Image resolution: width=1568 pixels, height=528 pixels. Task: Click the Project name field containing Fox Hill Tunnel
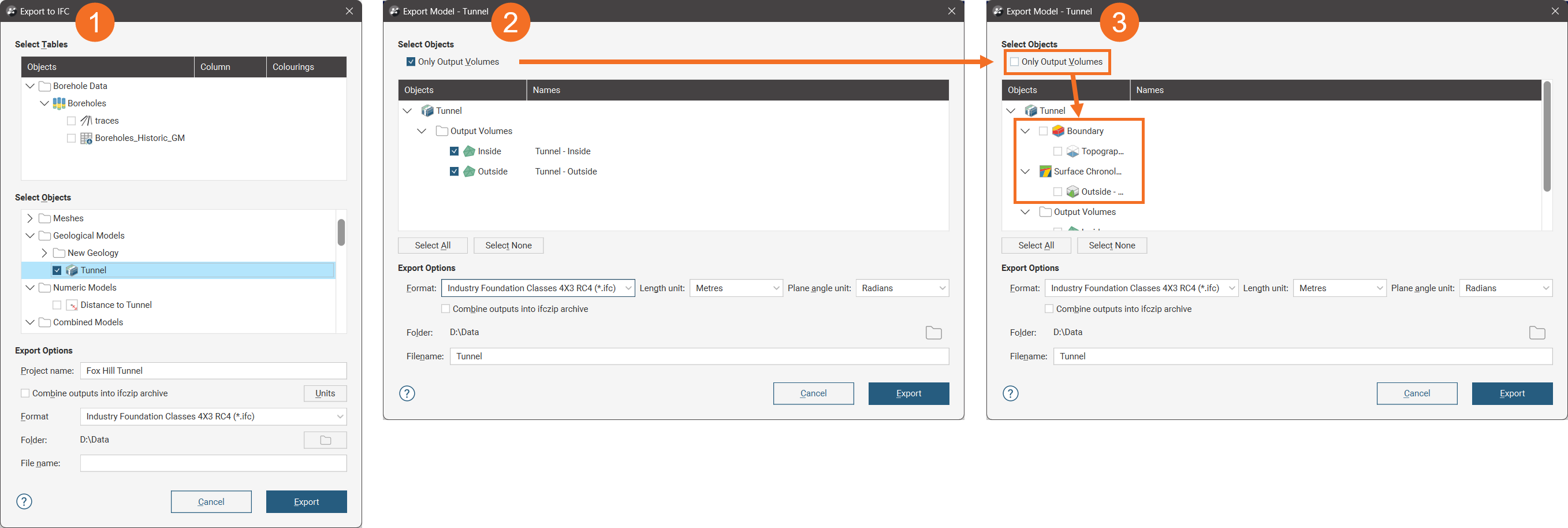[213, 370]
